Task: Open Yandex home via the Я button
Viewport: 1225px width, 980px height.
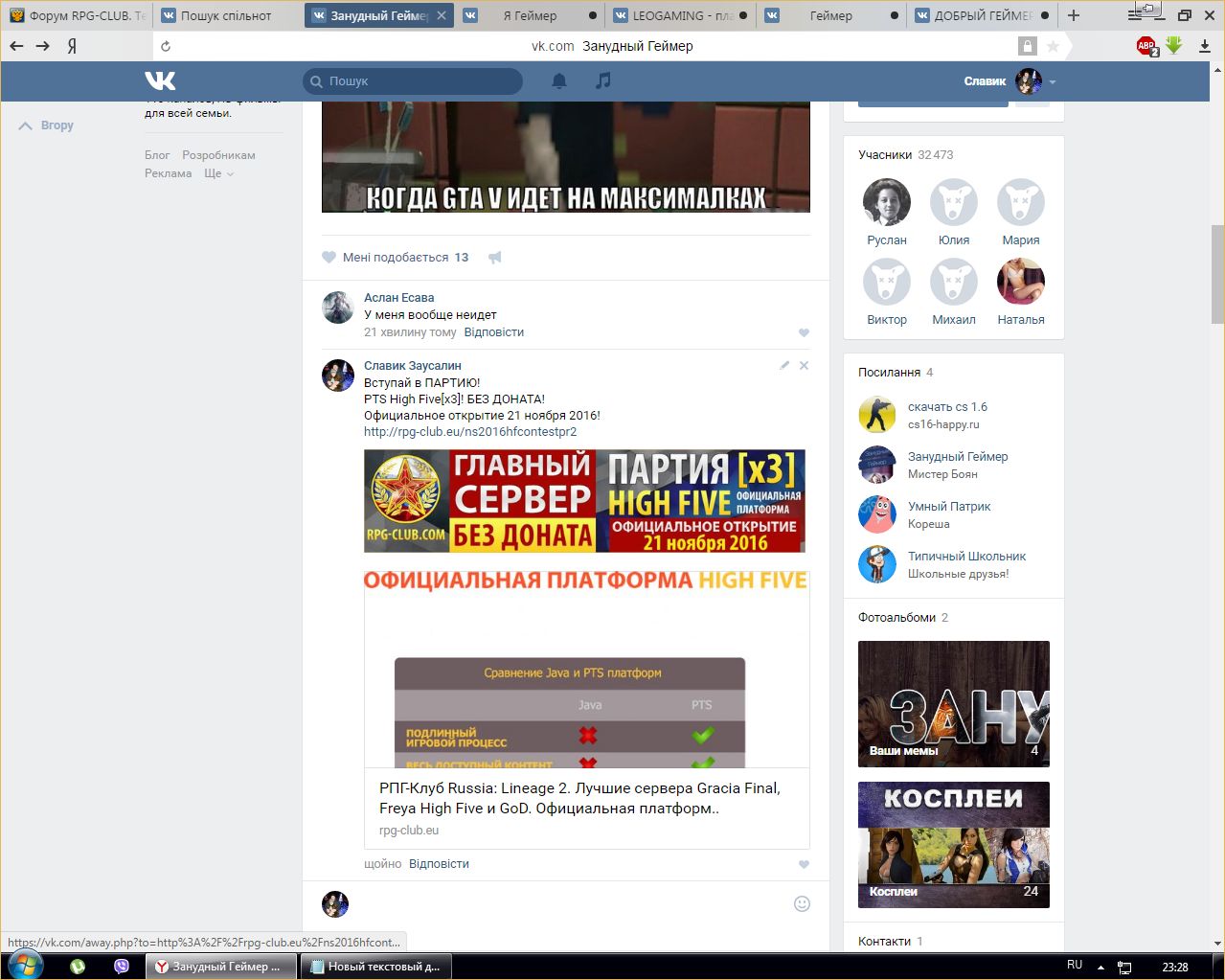Action: (x=72, y=46)
